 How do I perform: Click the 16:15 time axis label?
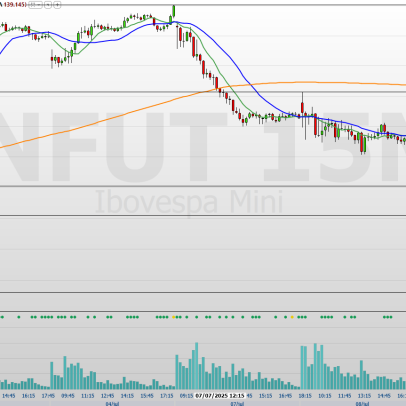[29, 396]
